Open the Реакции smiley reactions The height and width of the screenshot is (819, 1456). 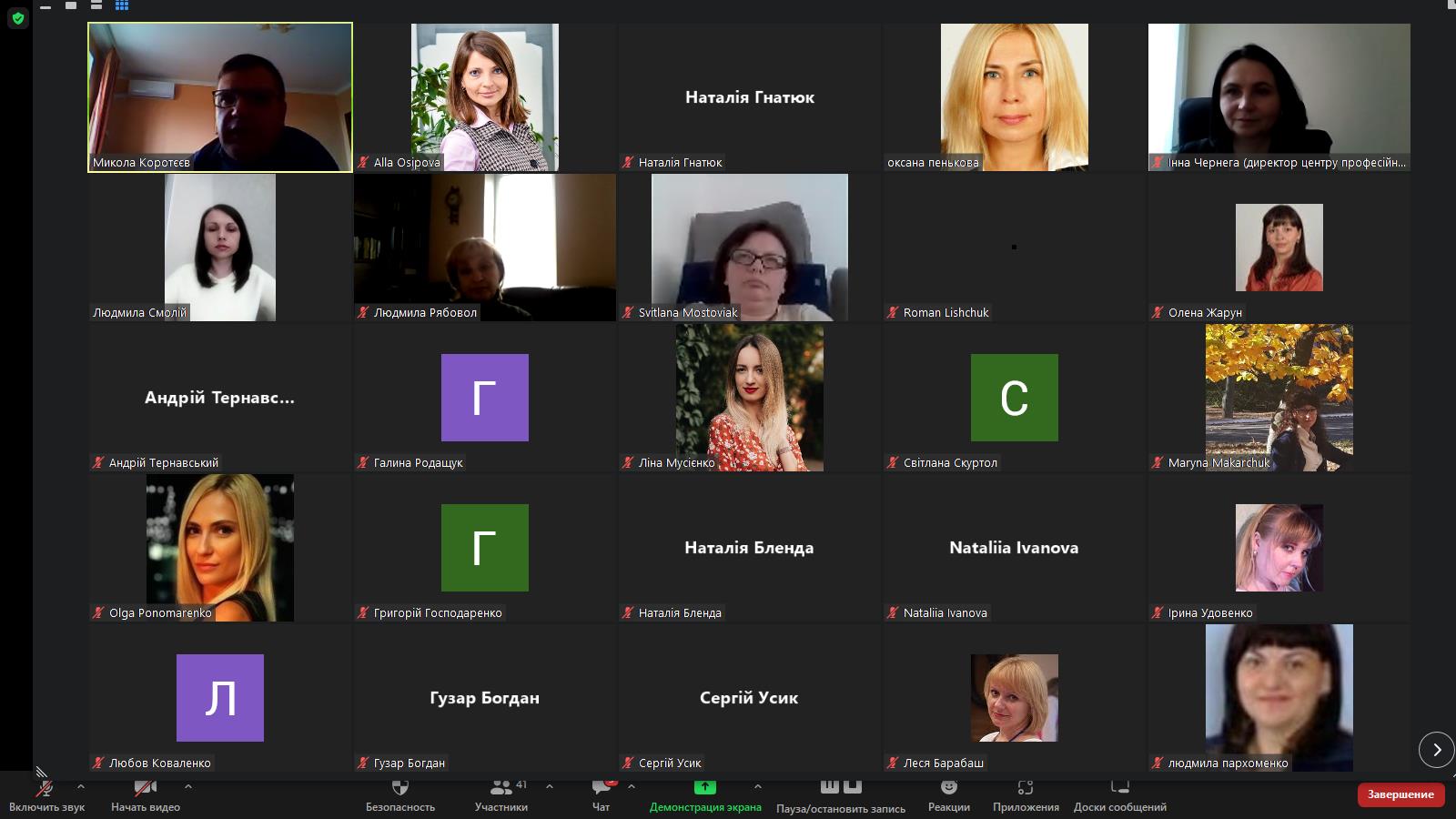[x=949, y=787]
